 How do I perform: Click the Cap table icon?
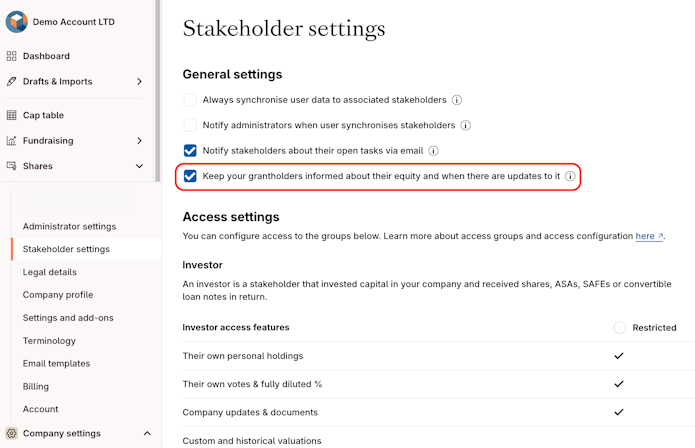pos(12,115)
